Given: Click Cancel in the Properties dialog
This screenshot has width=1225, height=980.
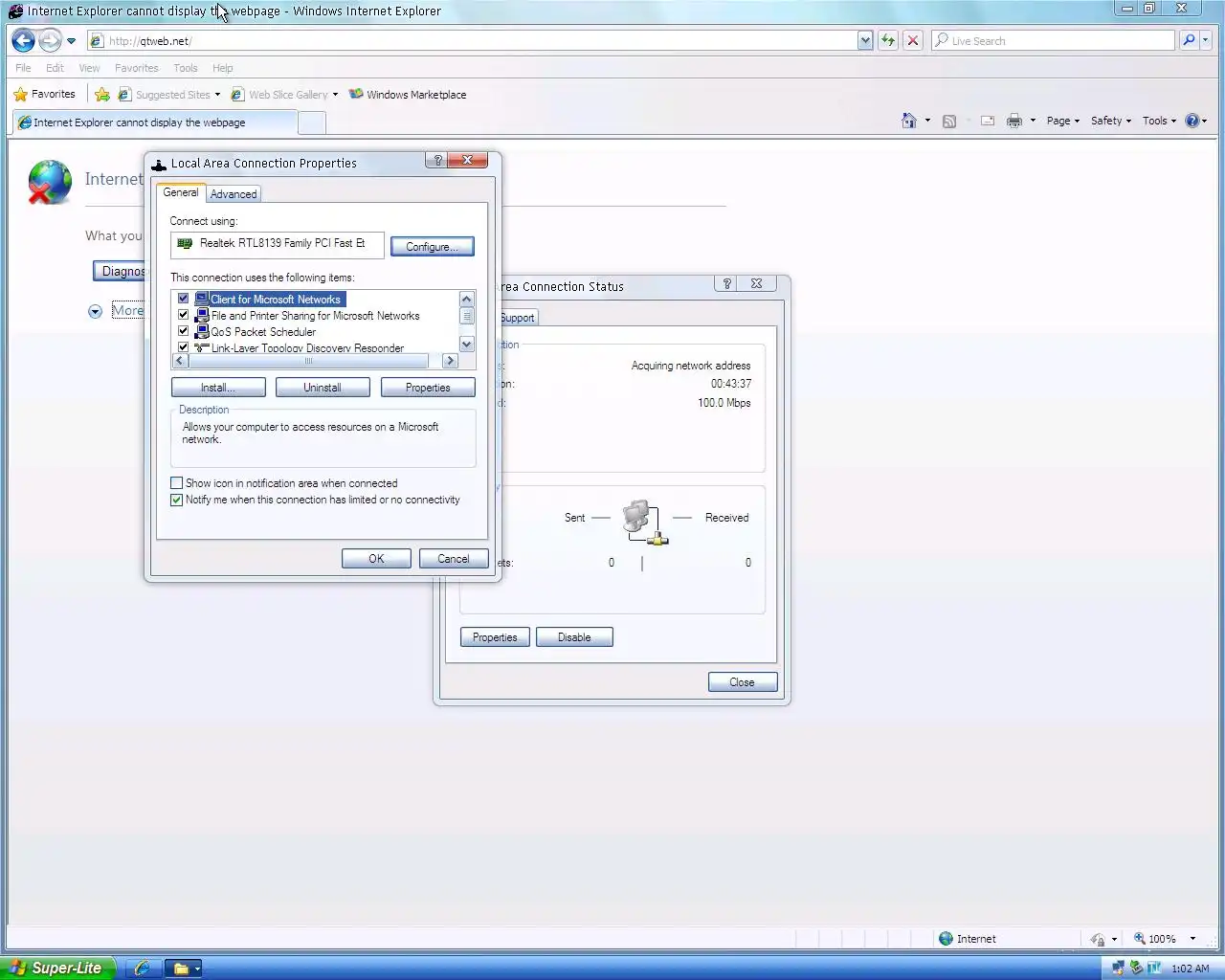Looking at the screenshot, I should point(454,559).
